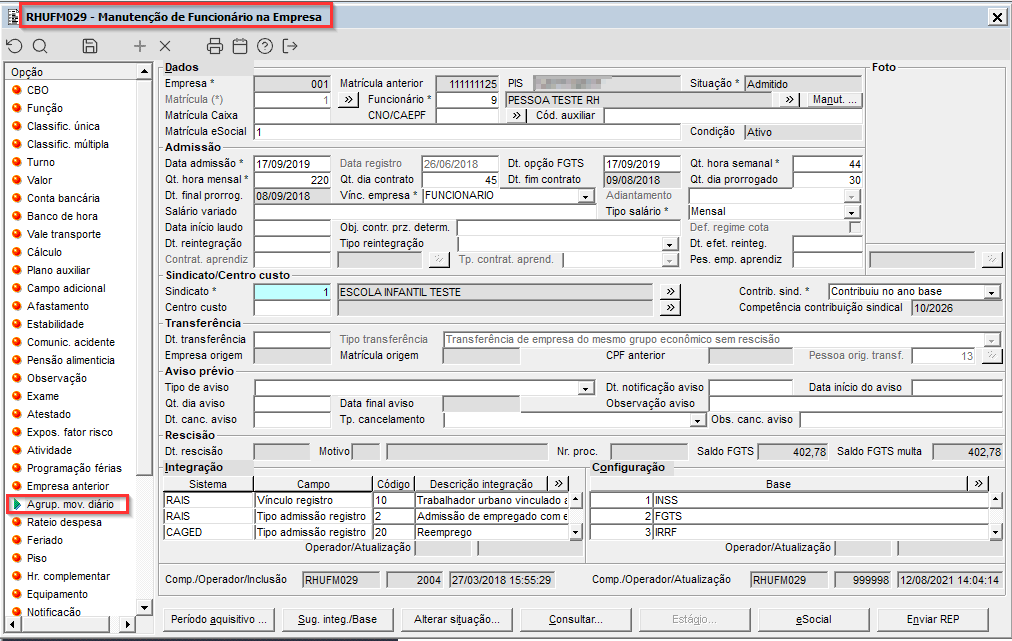Viewport: 1012px width, 641px height.
Task: Open Sindicato lookup arrow beside ESCOLA INFANTIL TESTE
Action: (671, 292)
